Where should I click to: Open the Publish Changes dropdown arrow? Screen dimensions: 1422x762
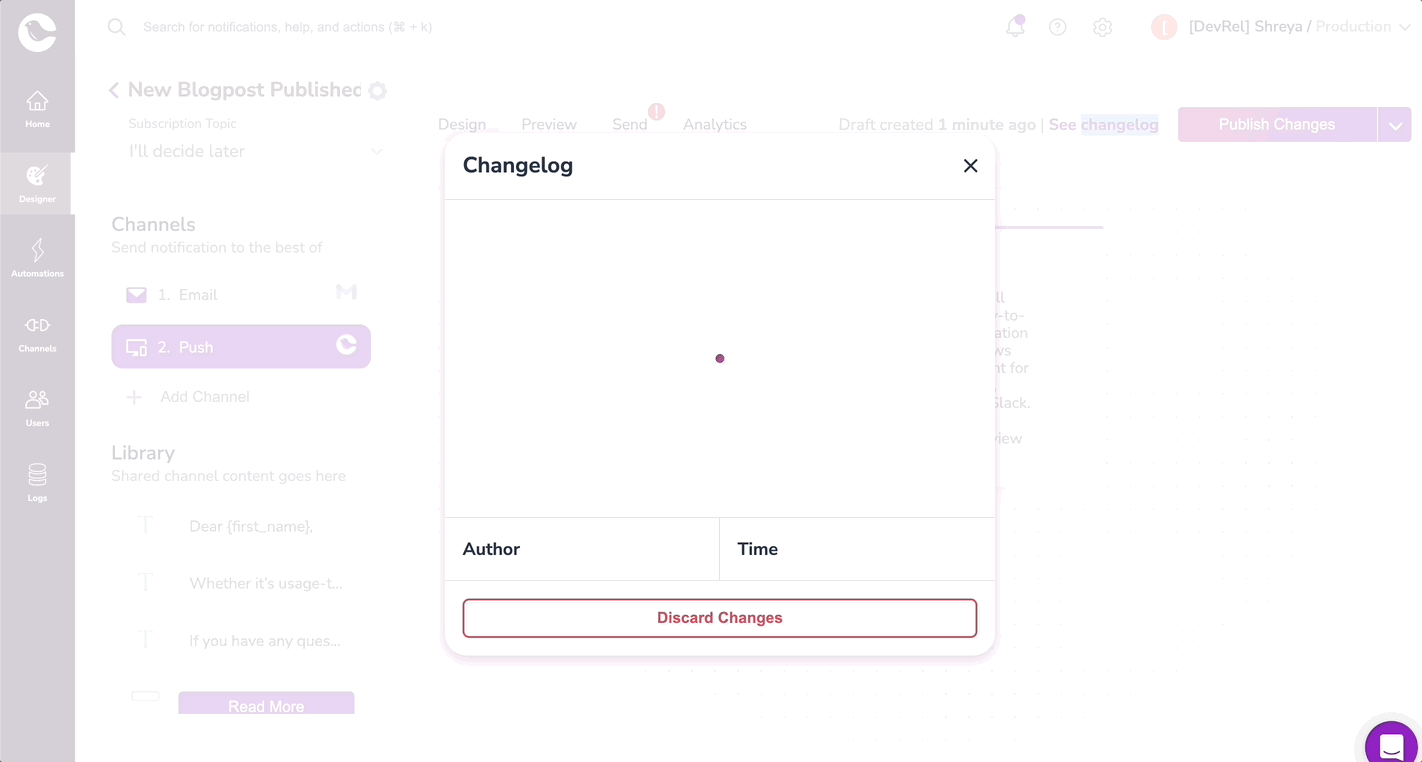[x=1395, y=124]
